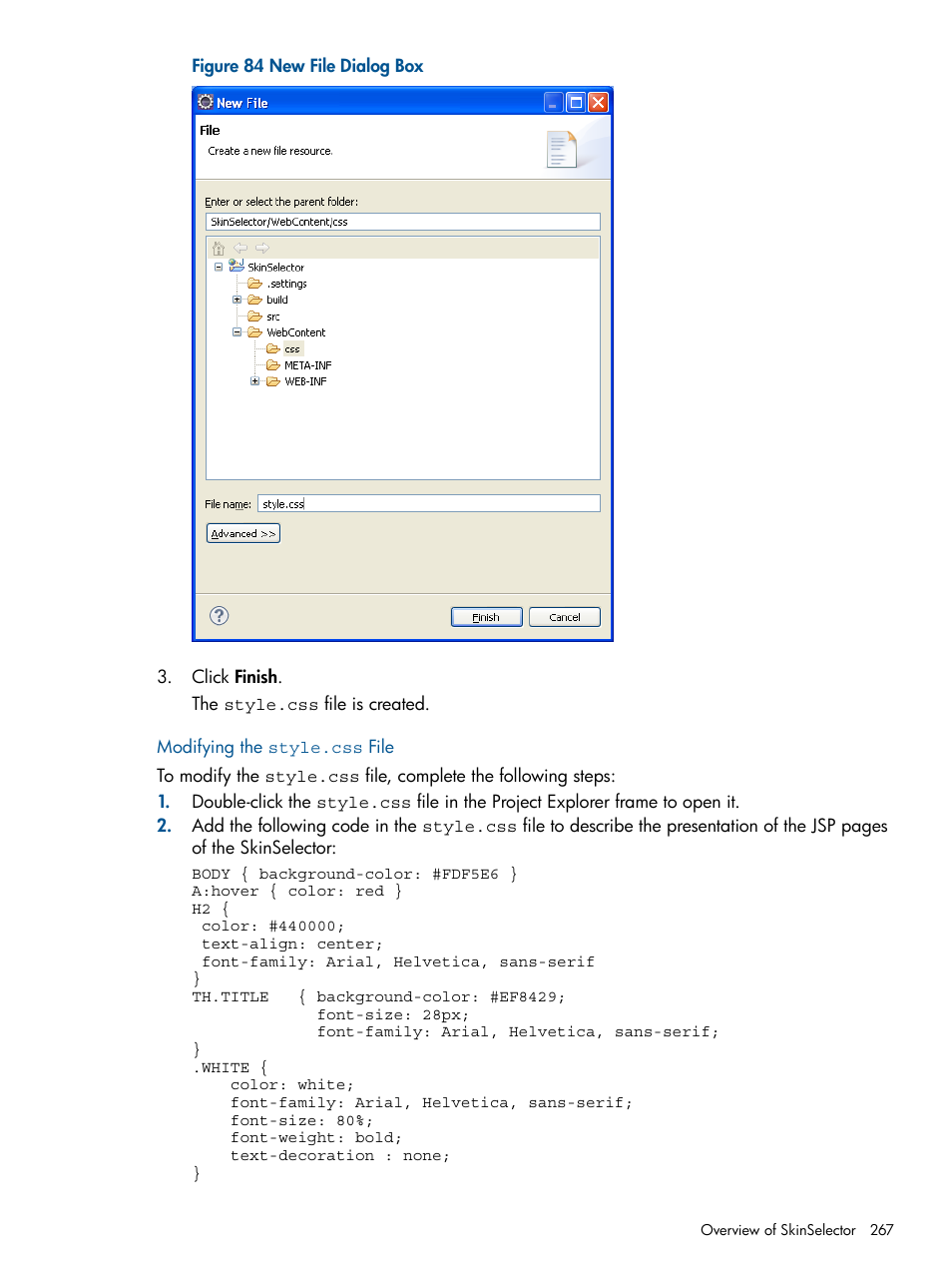Image resolution: width=952 pixels, height=1269 pixels.
Task: Click the page icon in dialog banner
Action: tap(562, 150)
